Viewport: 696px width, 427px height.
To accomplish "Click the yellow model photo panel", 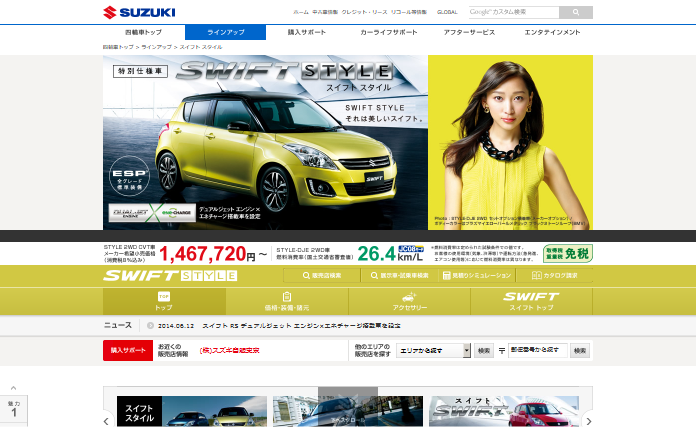I will [510, 142].
